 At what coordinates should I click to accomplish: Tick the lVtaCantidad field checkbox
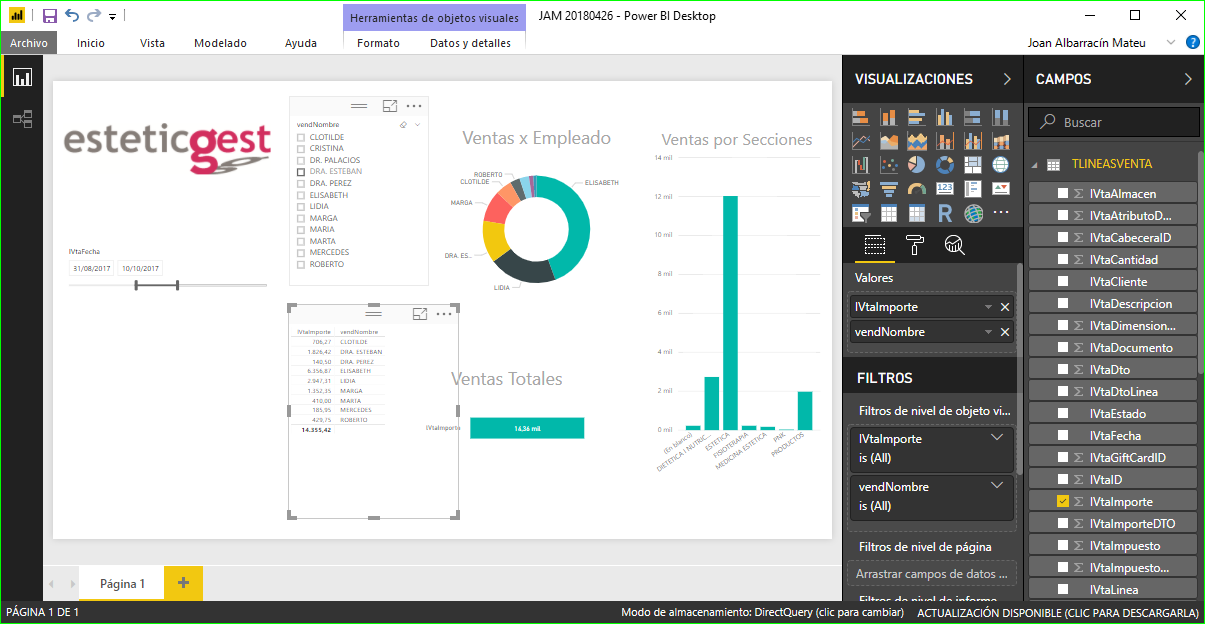pos(1063,260)
